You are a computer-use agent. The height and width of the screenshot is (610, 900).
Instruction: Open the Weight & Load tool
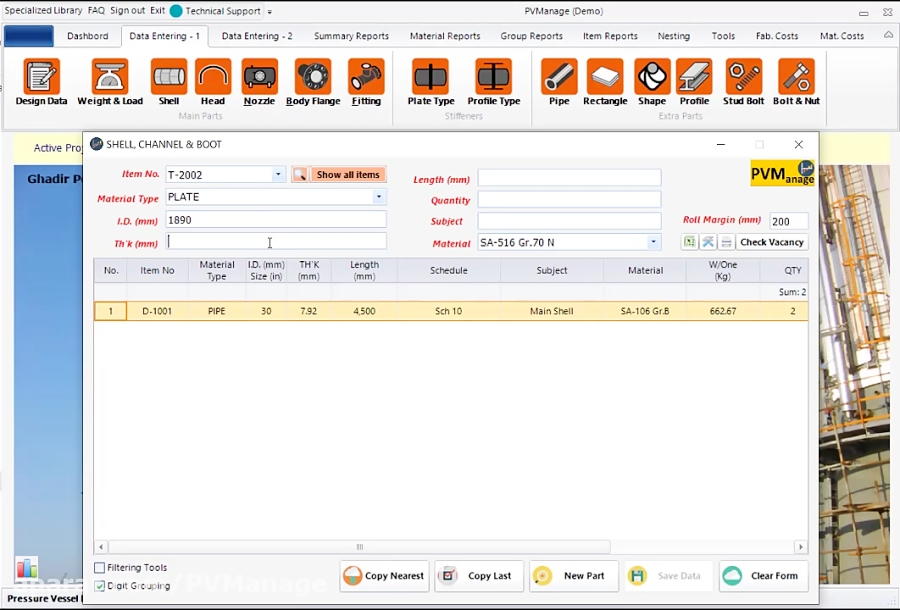click(110, 82)
